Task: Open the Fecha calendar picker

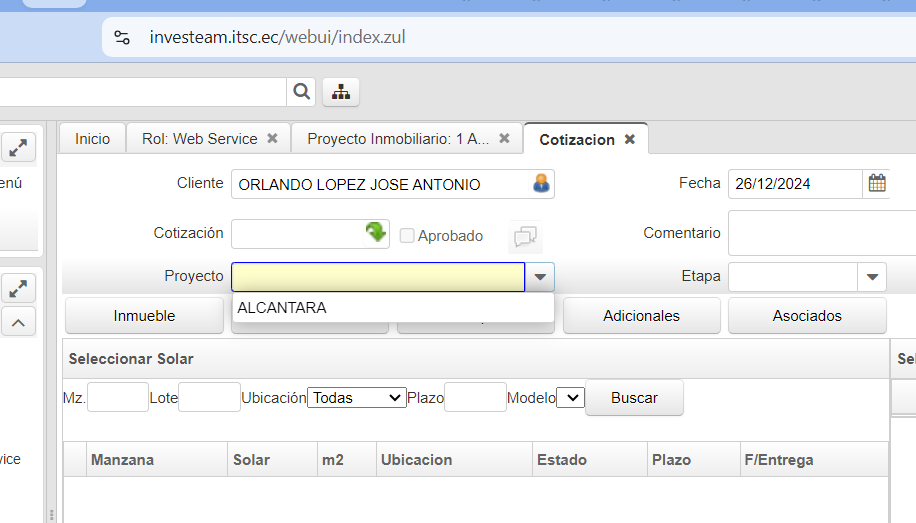Action: tap(877, 184)
